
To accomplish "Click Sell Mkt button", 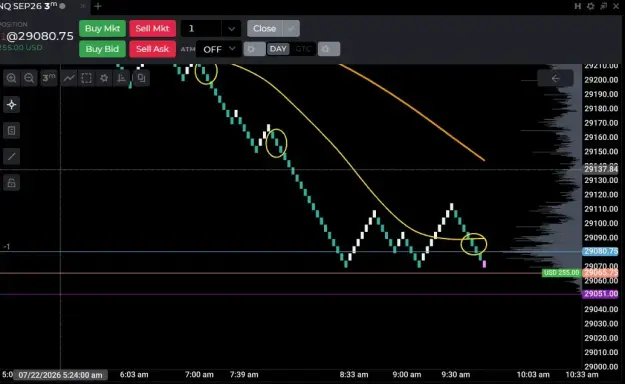I will (152, 28).
